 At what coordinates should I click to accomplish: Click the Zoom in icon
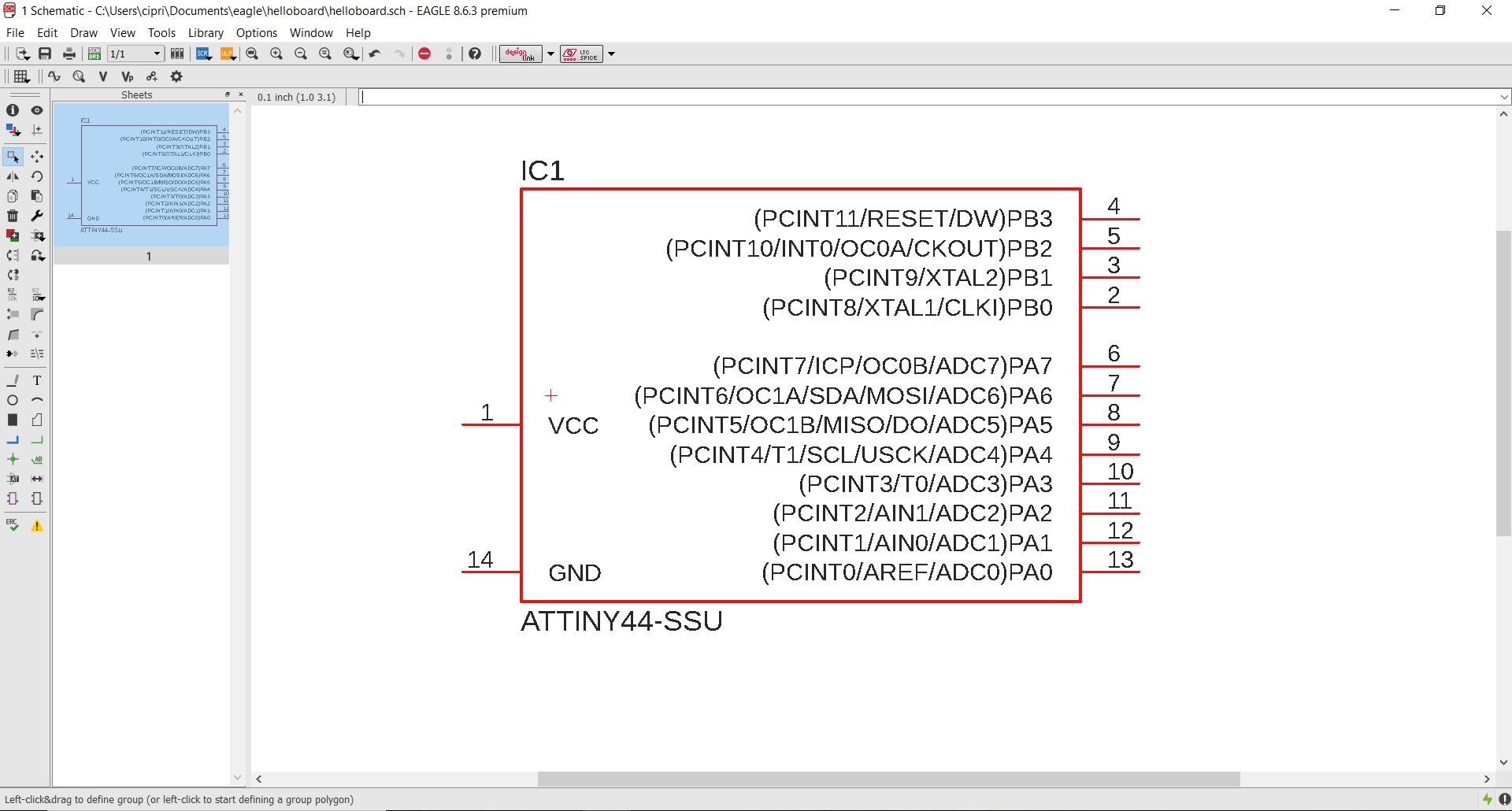pyautogui.click(x=276, y=54)
